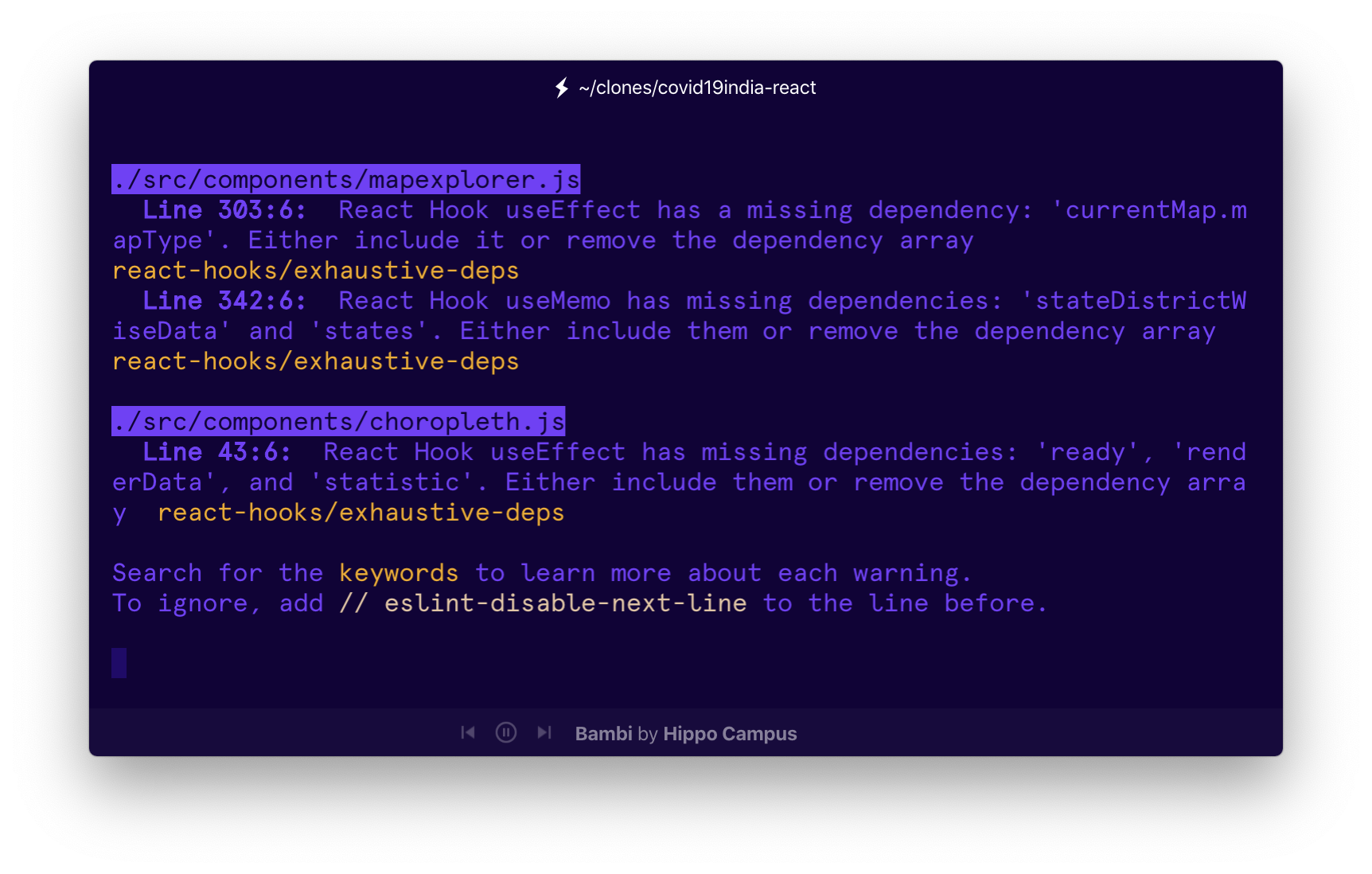This screenshot has height=874, width=1372.
Task: Click the Line 342:6 useMemo warning
Action: (224, 300)
